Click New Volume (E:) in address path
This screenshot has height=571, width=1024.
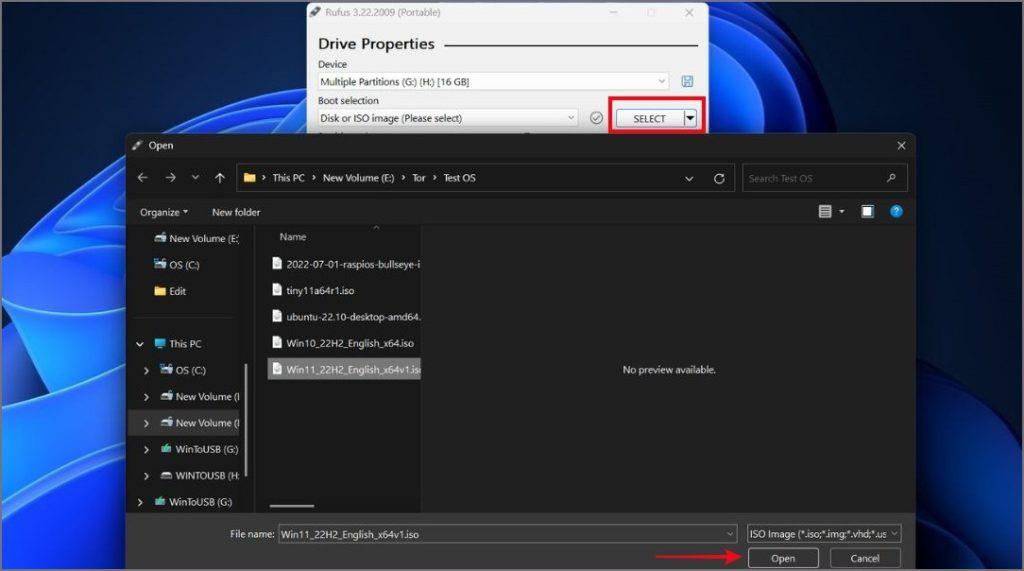click(x=359, y=178)
